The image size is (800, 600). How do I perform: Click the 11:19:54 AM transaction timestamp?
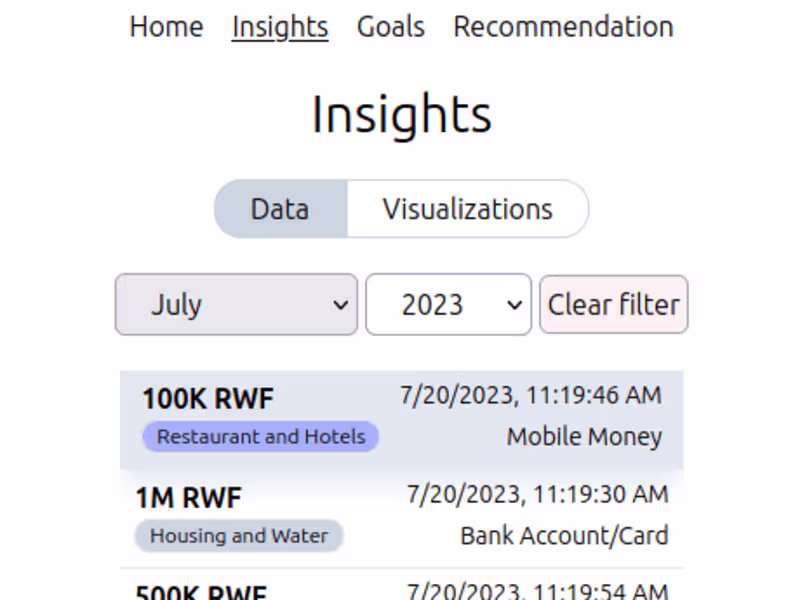click(537, 590)
